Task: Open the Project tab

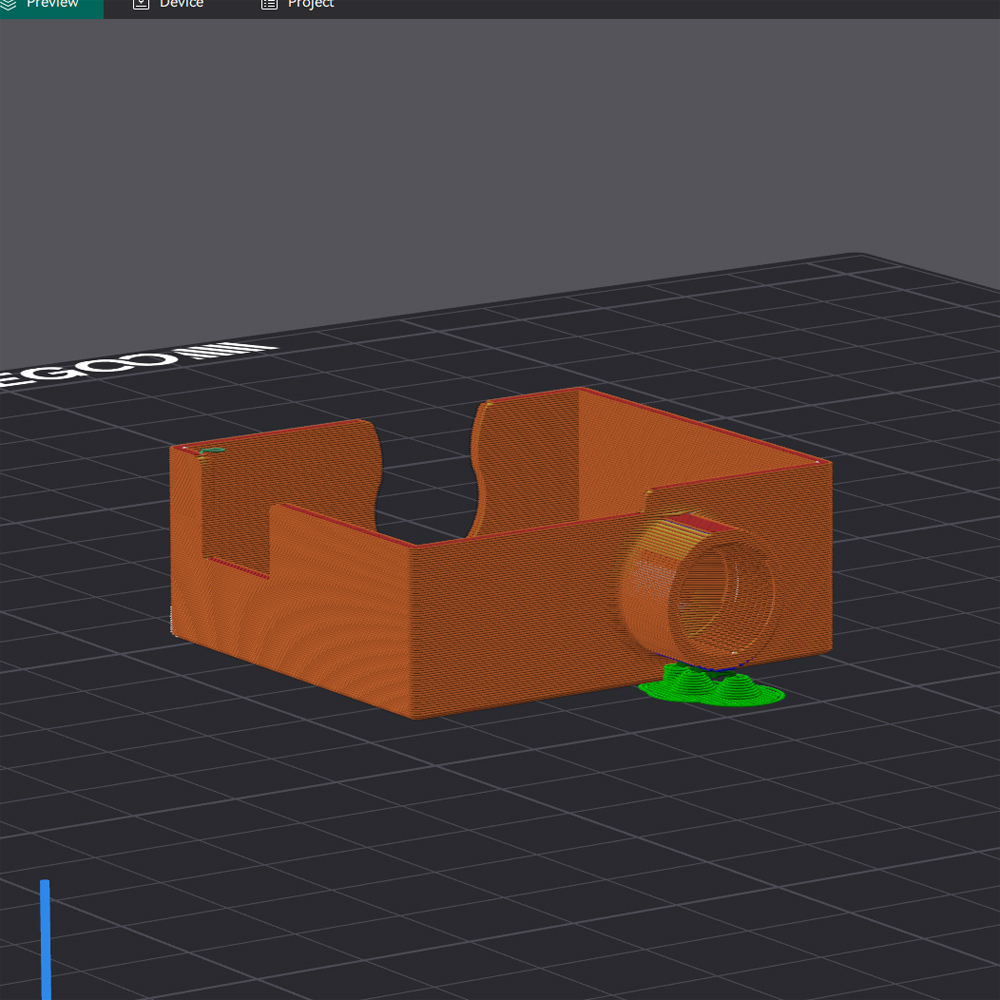Action: click(x=310, y=5)
